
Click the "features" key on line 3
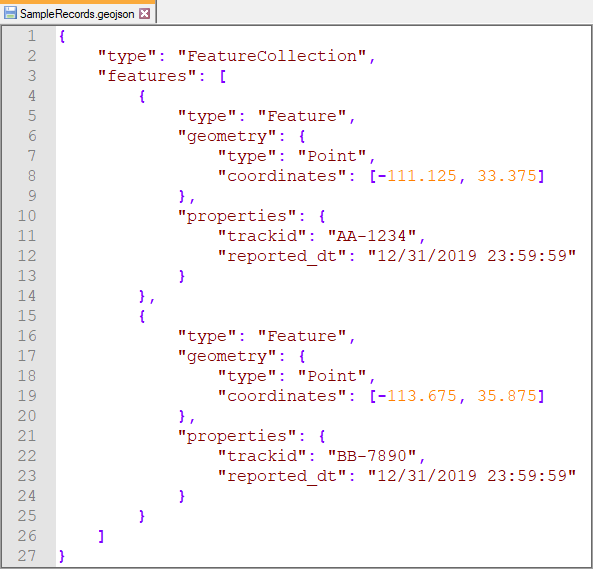(147, 76)
